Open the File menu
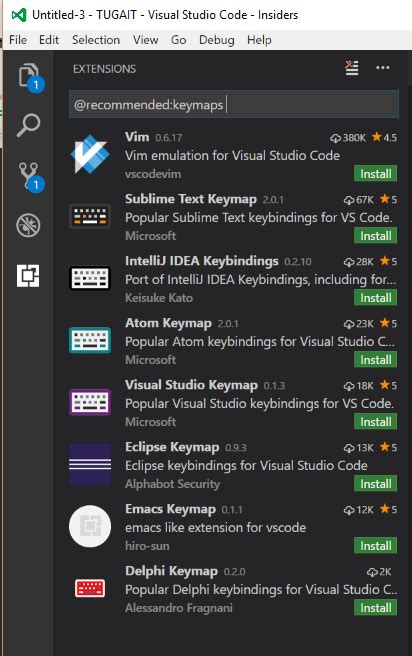Screen dimensions: 412x656 [18, 40]
